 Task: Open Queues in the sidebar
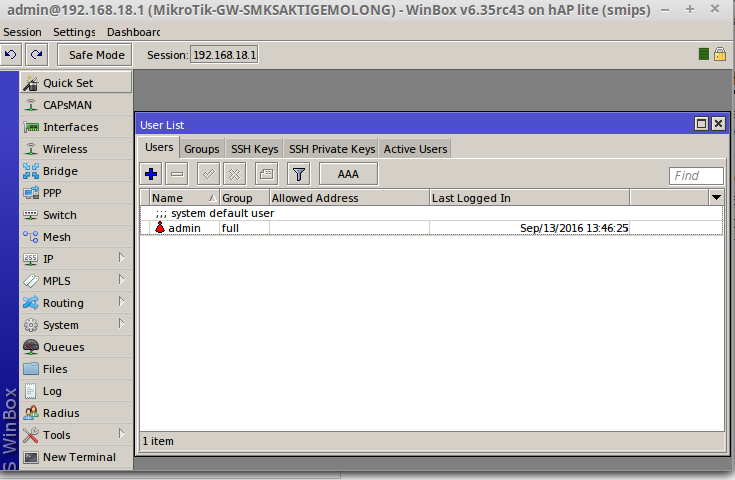(76, 347)
